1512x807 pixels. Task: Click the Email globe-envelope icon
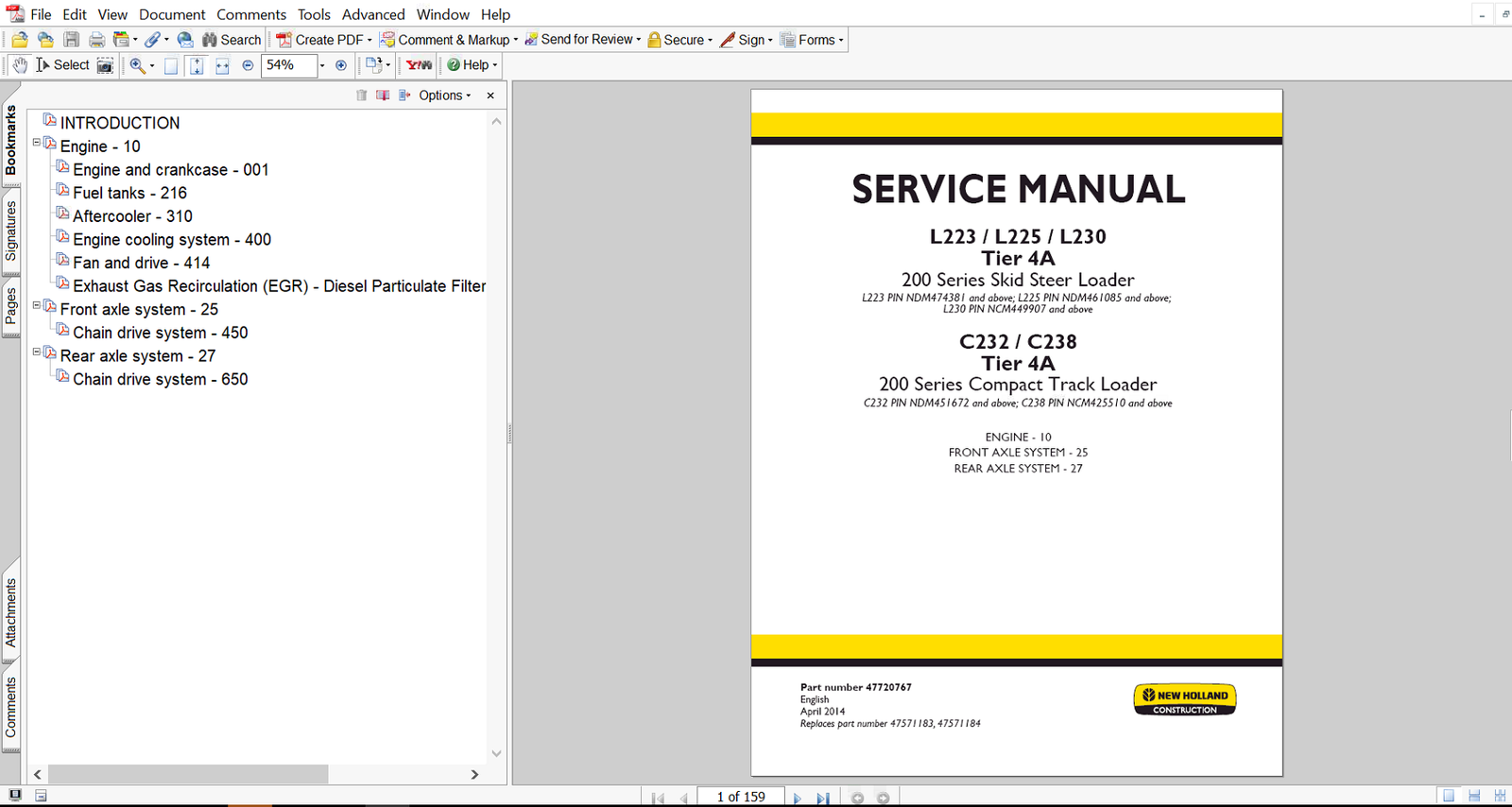tap(185, 40)
